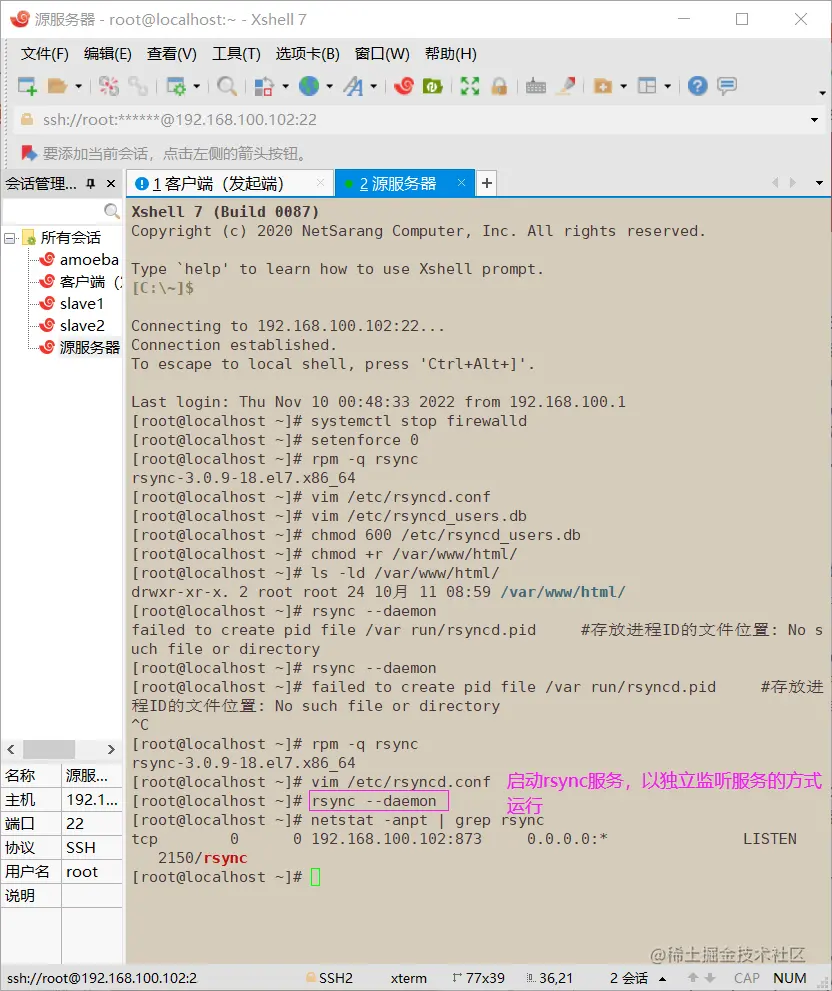Click the Reconnect chain-link icon
The image size is (832, 991).
click(x=138, y=86)
